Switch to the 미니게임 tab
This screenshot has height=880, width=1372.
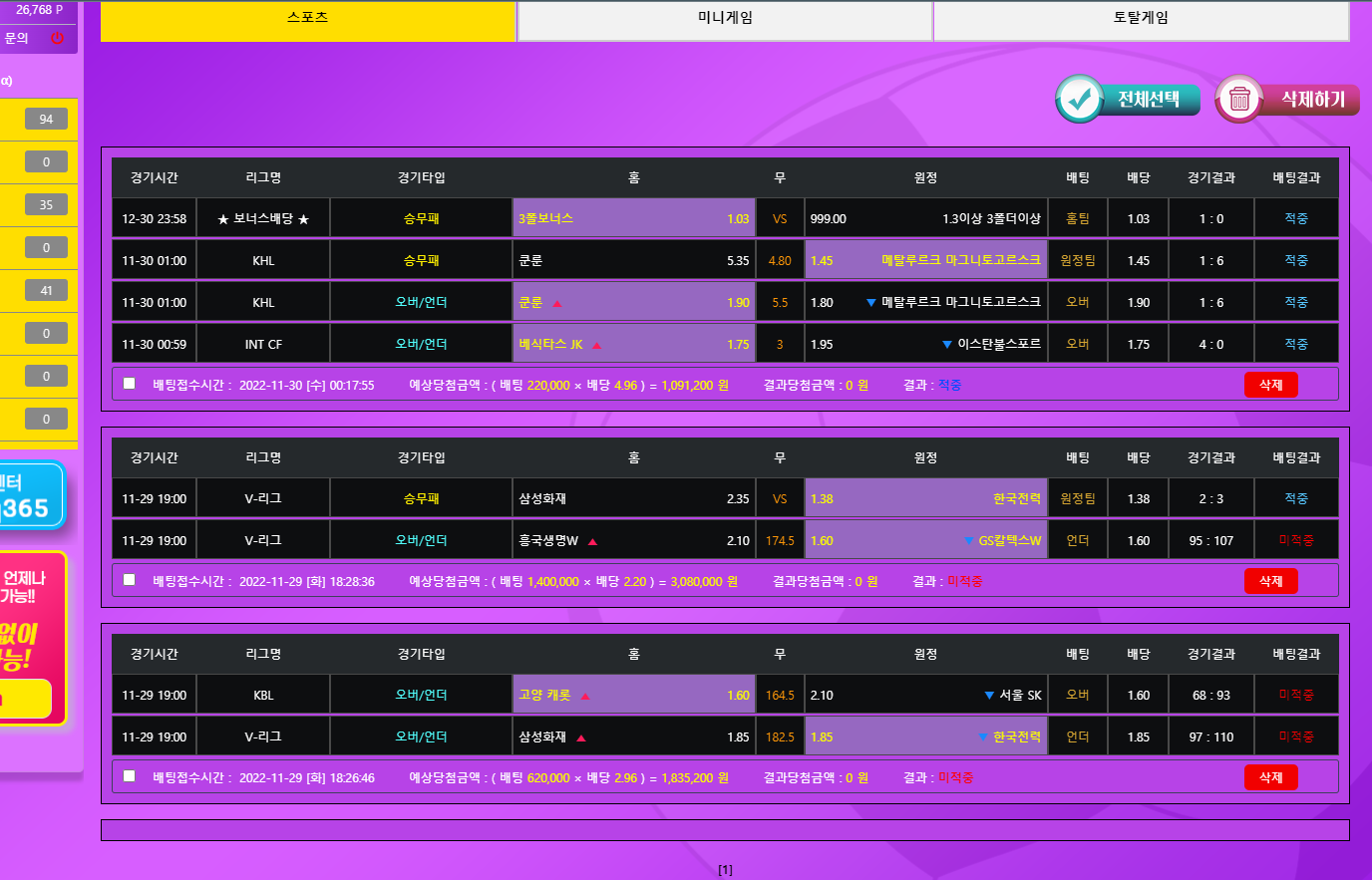[725, 19]
